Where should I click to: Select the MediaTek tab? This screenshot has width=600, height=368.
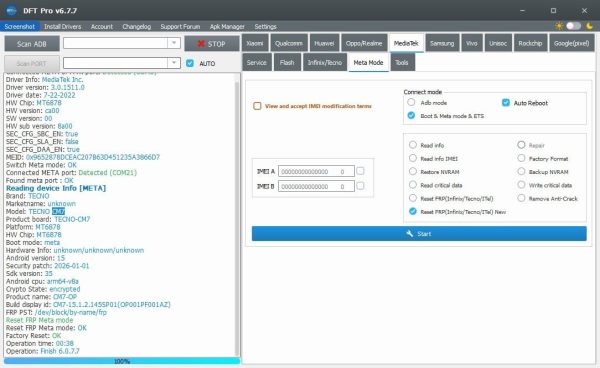tap(406, 43)
